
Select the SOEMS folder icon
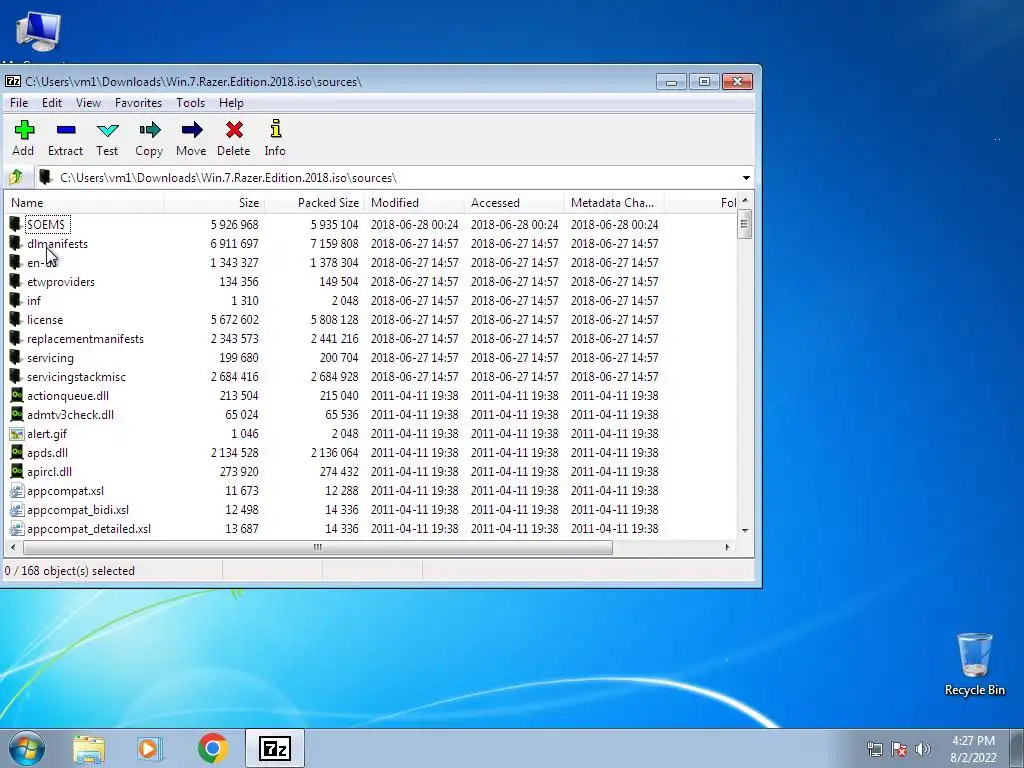(16, 224)
